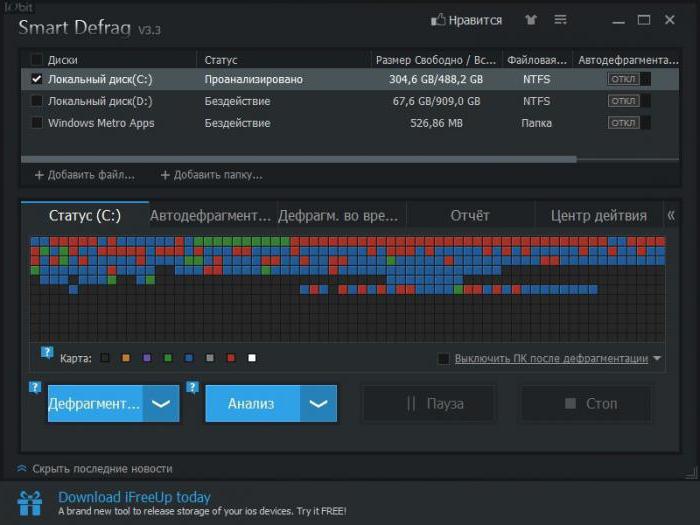Image resolution: width=700 pixels, height=525 pixels.
Task: Expand shutdown options arrow after Выключить ПК
Action: 657,358
